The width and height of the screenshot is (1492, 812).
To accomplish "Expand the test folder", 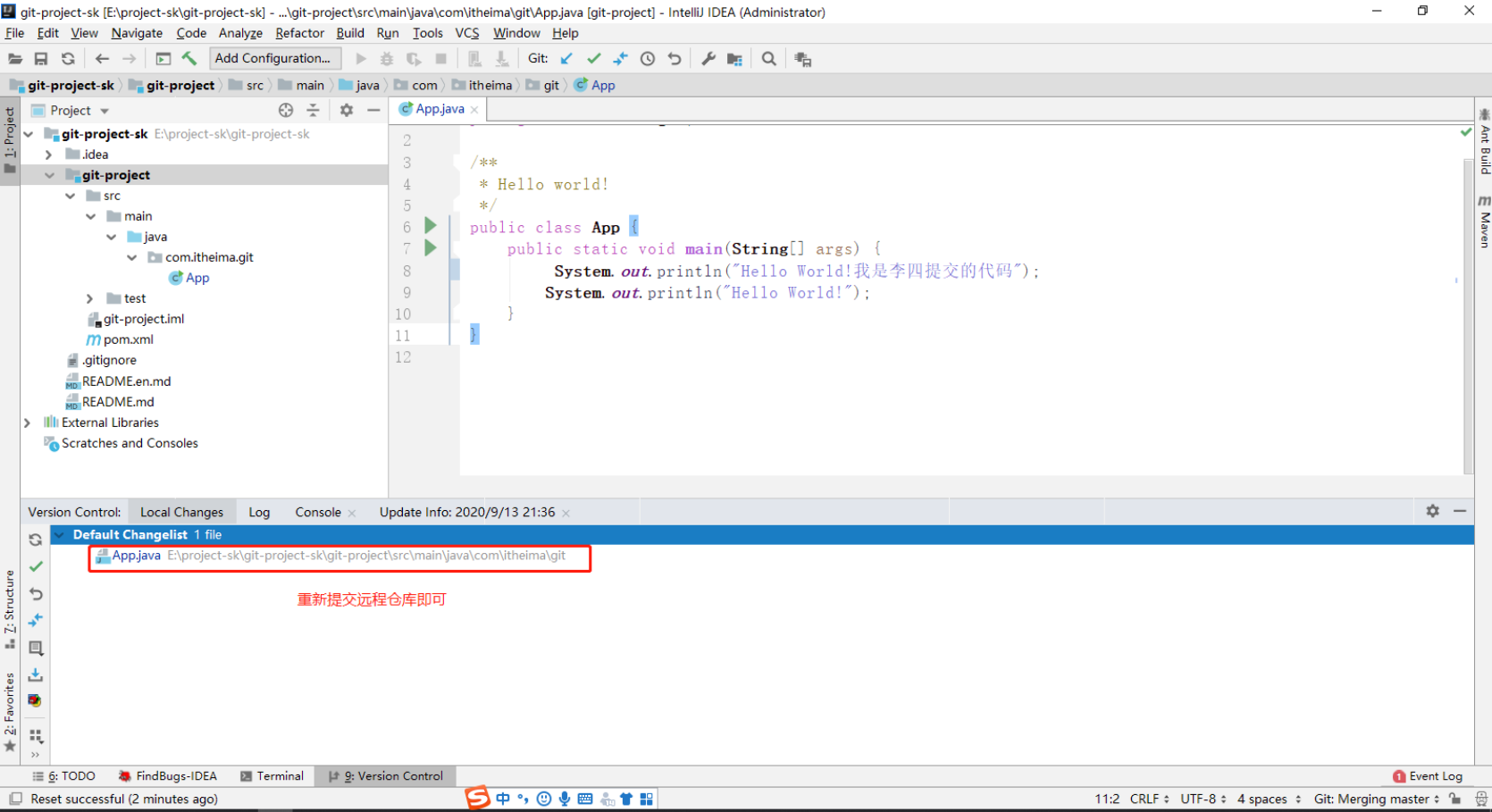I will pos(90,298).
